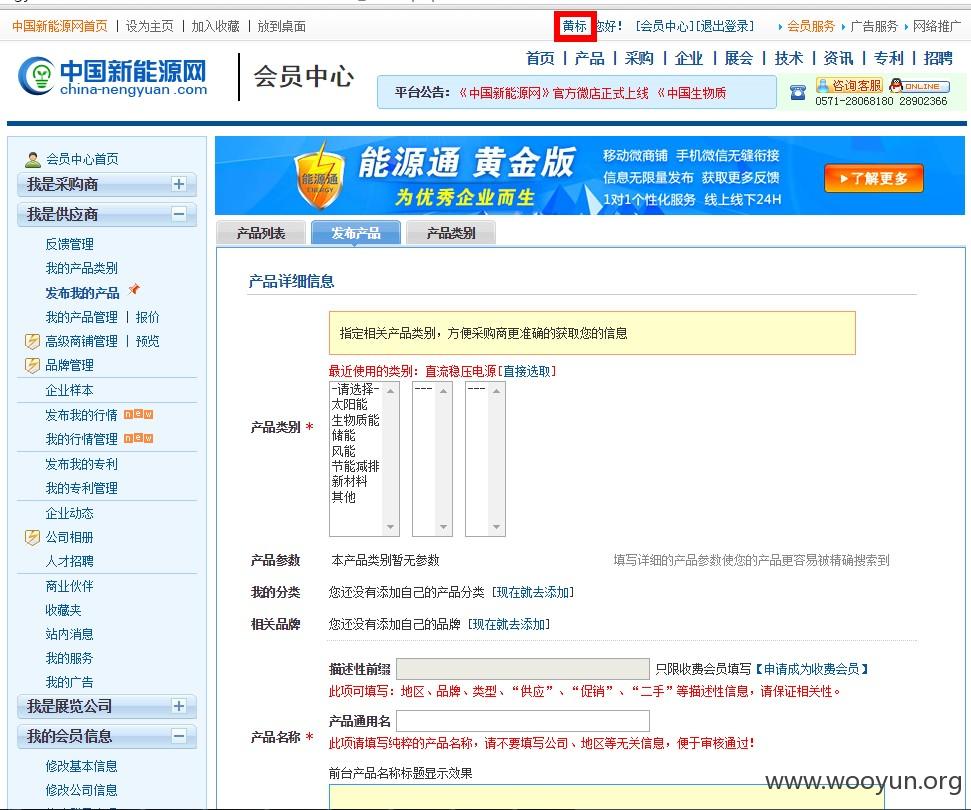Click the QQ ONLINE icon

click(x=919, y=86)
